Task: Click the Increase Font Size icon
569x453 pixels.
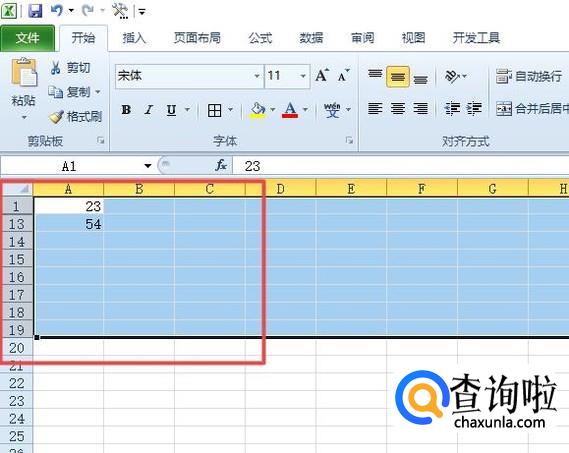Action: click(x=322, y=76)
